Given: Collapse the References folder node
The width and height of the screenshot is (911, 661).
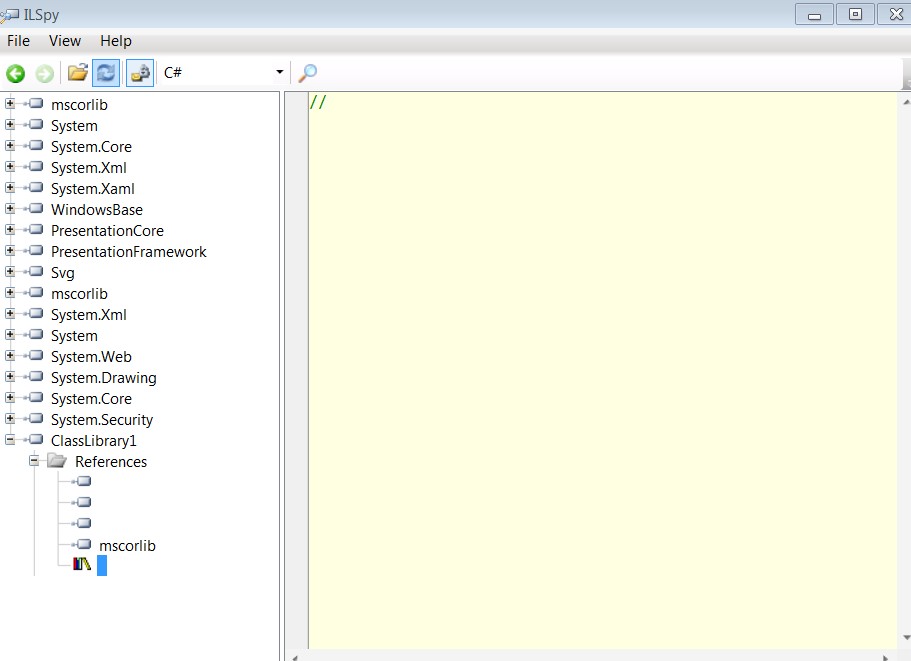Looking at the screenshot, I should (34, 461).
